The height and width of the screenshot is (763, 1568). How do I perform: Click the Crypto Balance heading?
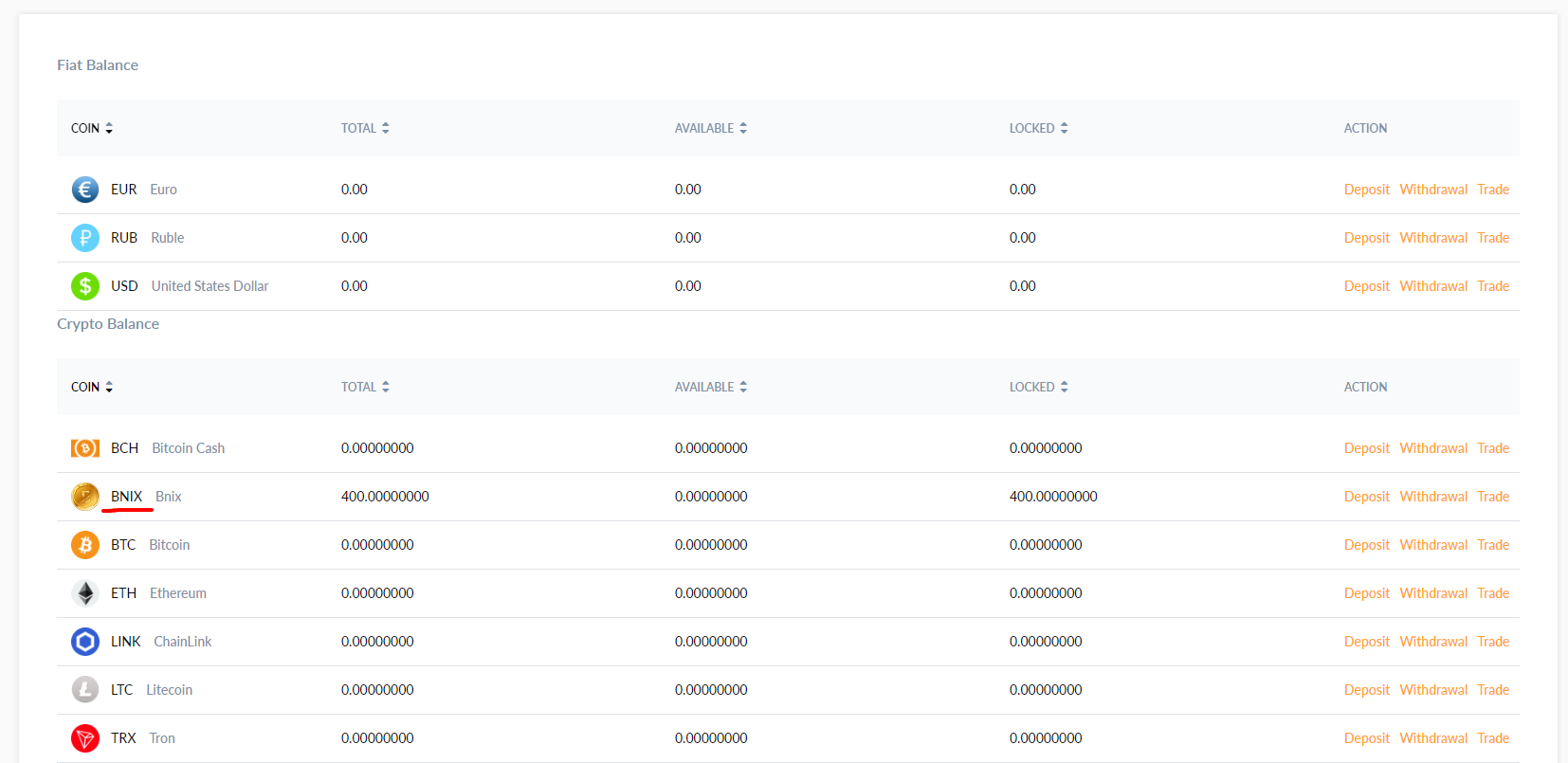pyautogui.click(x=108, y=324)
